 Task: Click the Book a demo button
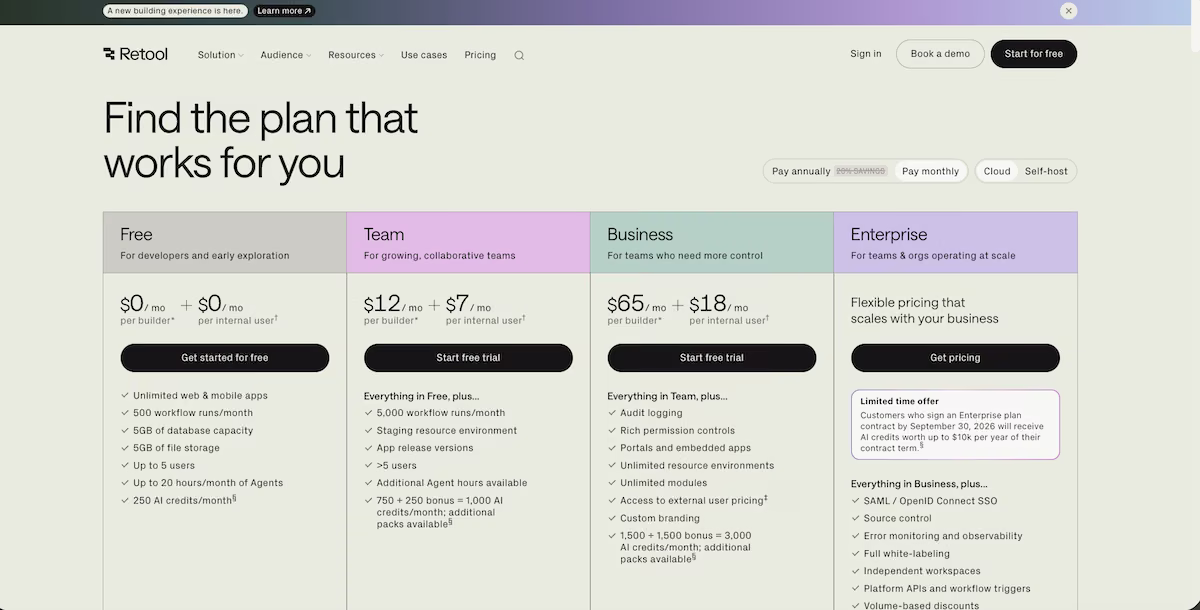tap(940, 54)
